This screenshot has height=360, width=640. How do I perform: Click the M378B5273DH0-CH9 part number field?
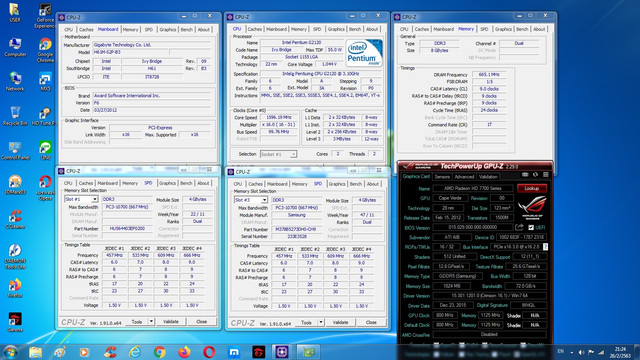(296, 229)
